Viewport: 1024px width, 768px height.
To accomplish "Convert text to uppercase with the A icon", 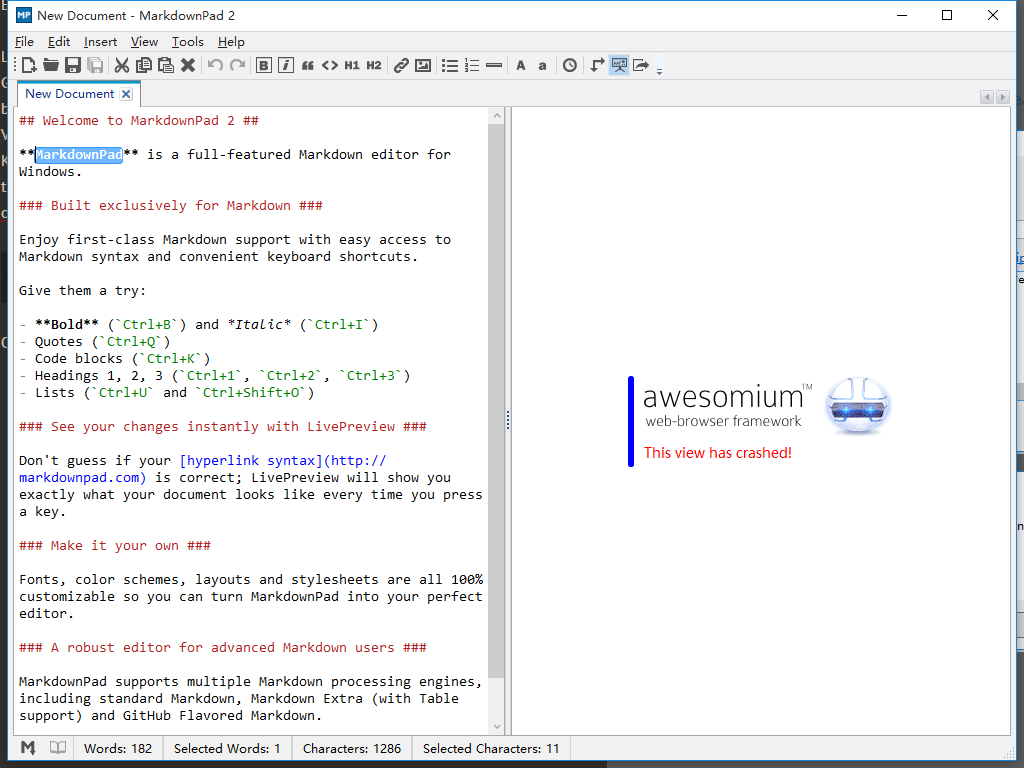I will pos(520,65).
